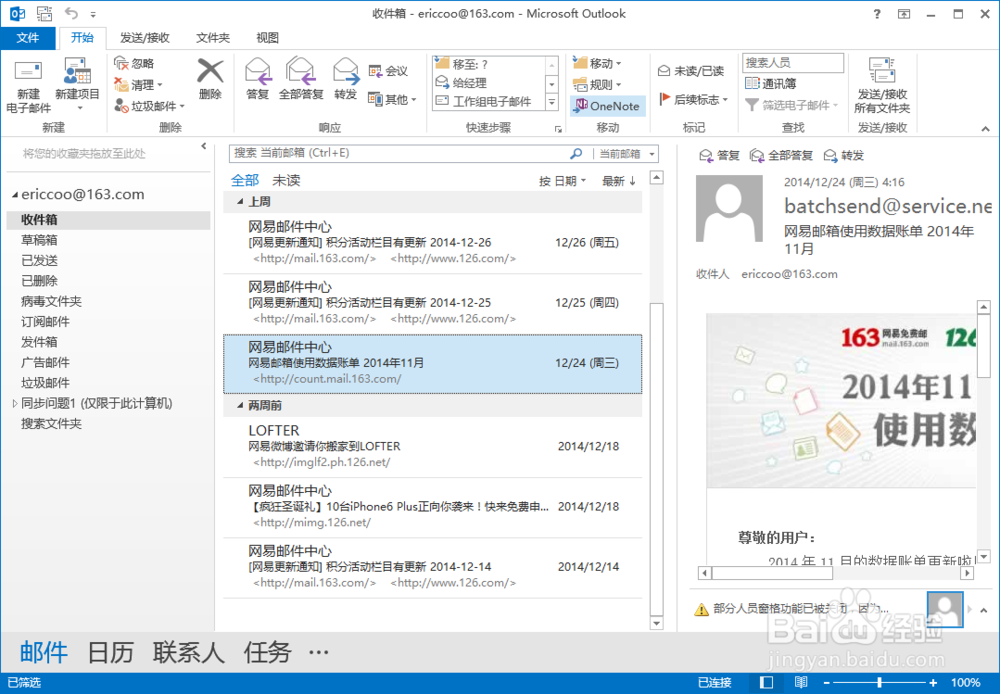Click the New Email (新建电子邮件) icon
Viewport: 1000px width, 694px height.
tap(28, 73)
